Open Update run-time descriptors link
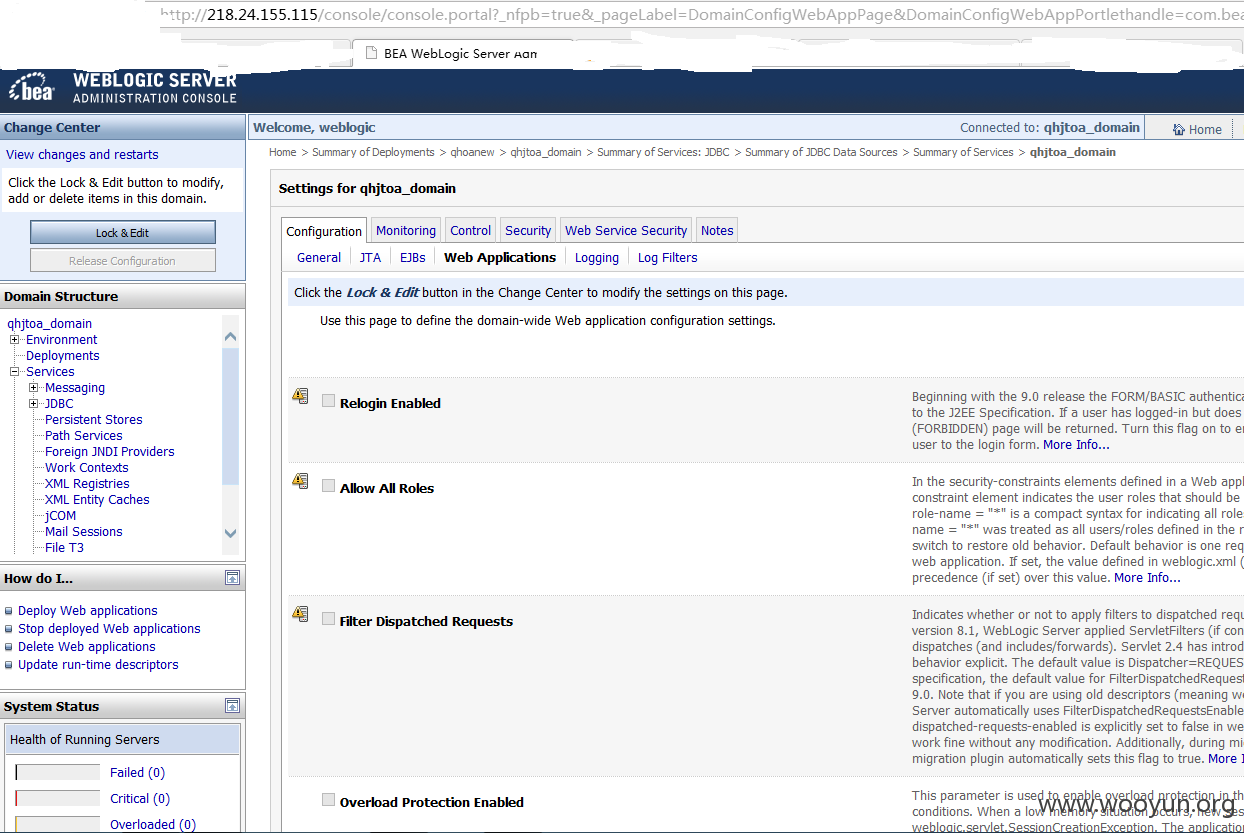 [x=98, y=664]
